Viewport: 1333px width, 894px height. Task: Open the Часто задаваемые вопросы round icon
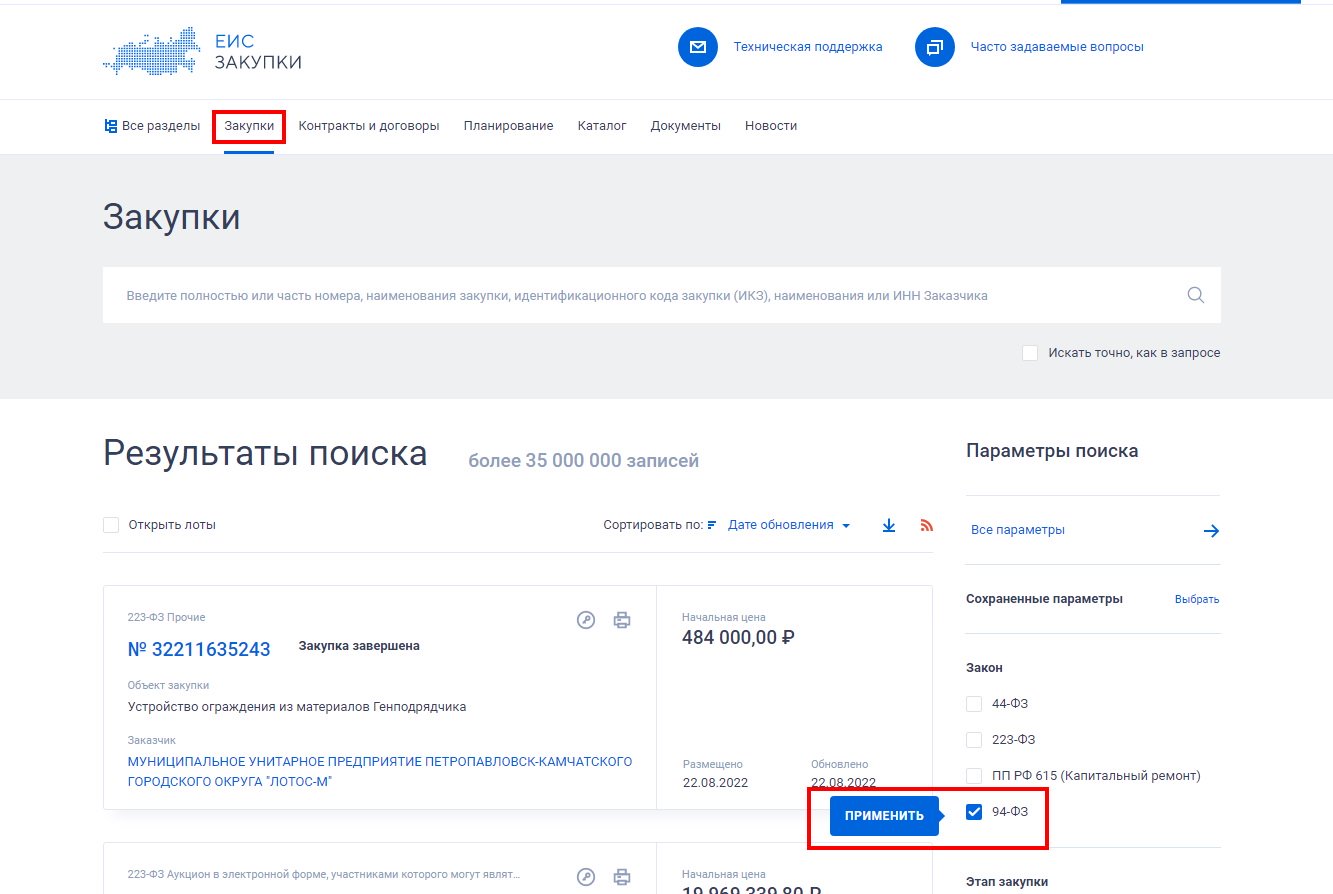(x=935, y=47)
